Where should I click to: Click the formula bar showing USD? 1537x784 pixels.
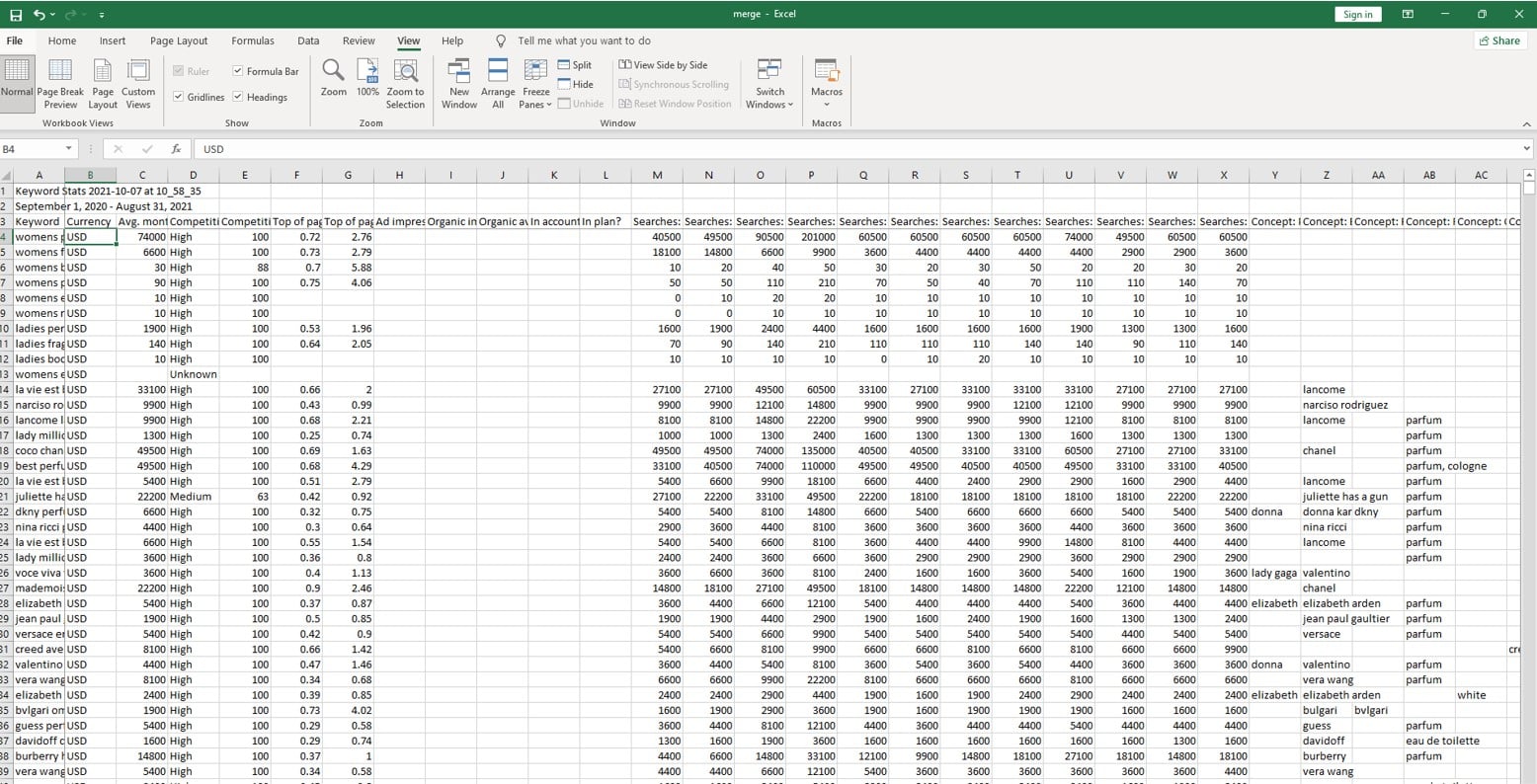[x=857, y=149]
